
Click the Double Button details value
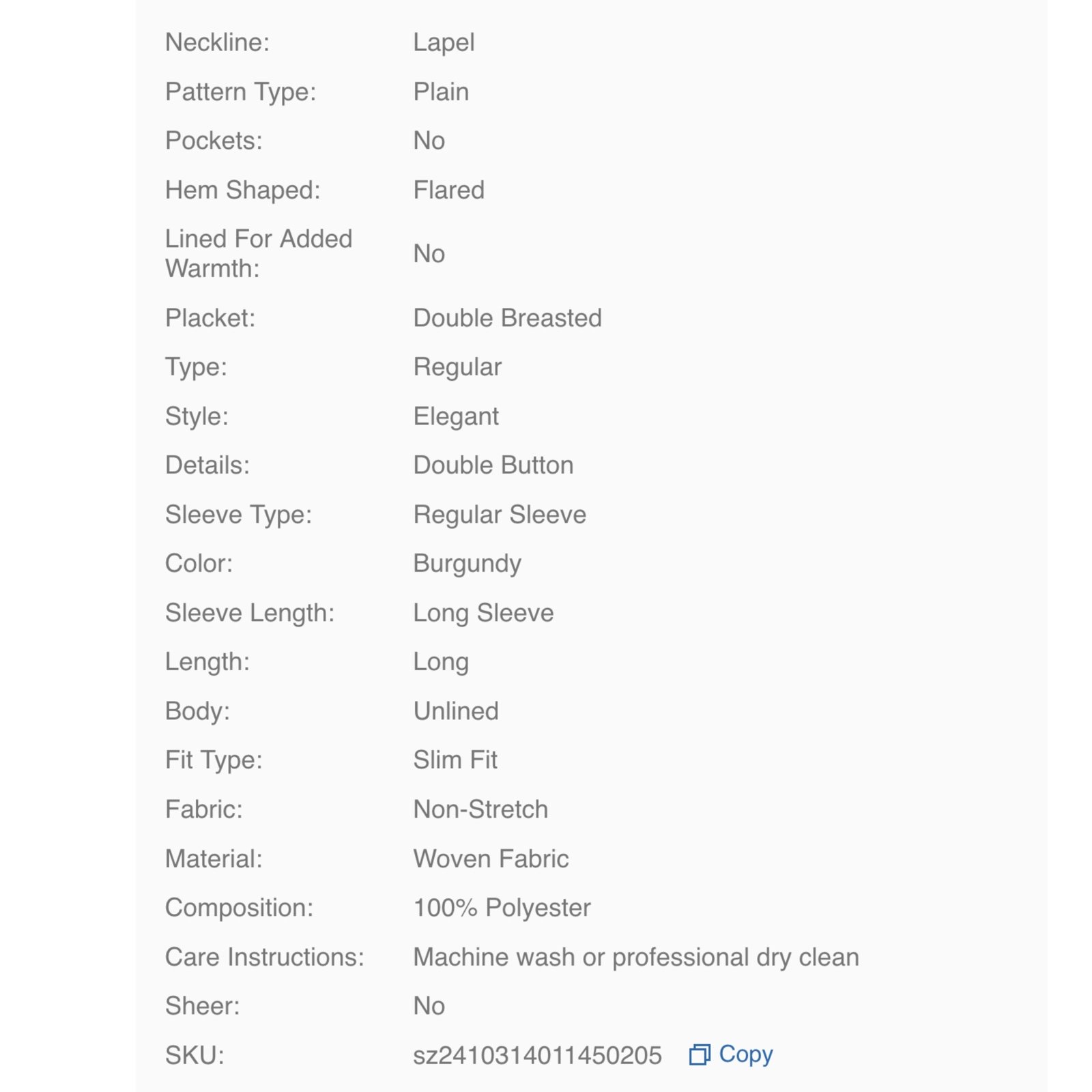[x=493, y=465]
